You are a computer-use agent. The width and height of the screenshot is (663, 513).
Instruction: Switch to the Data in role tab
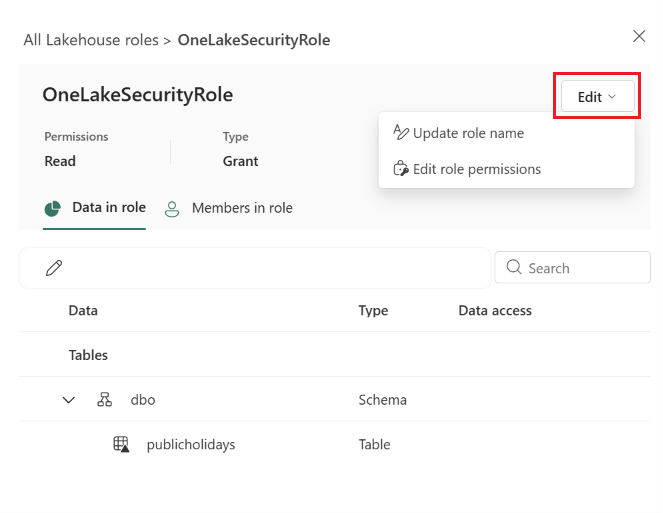click(x=94, y=208)
